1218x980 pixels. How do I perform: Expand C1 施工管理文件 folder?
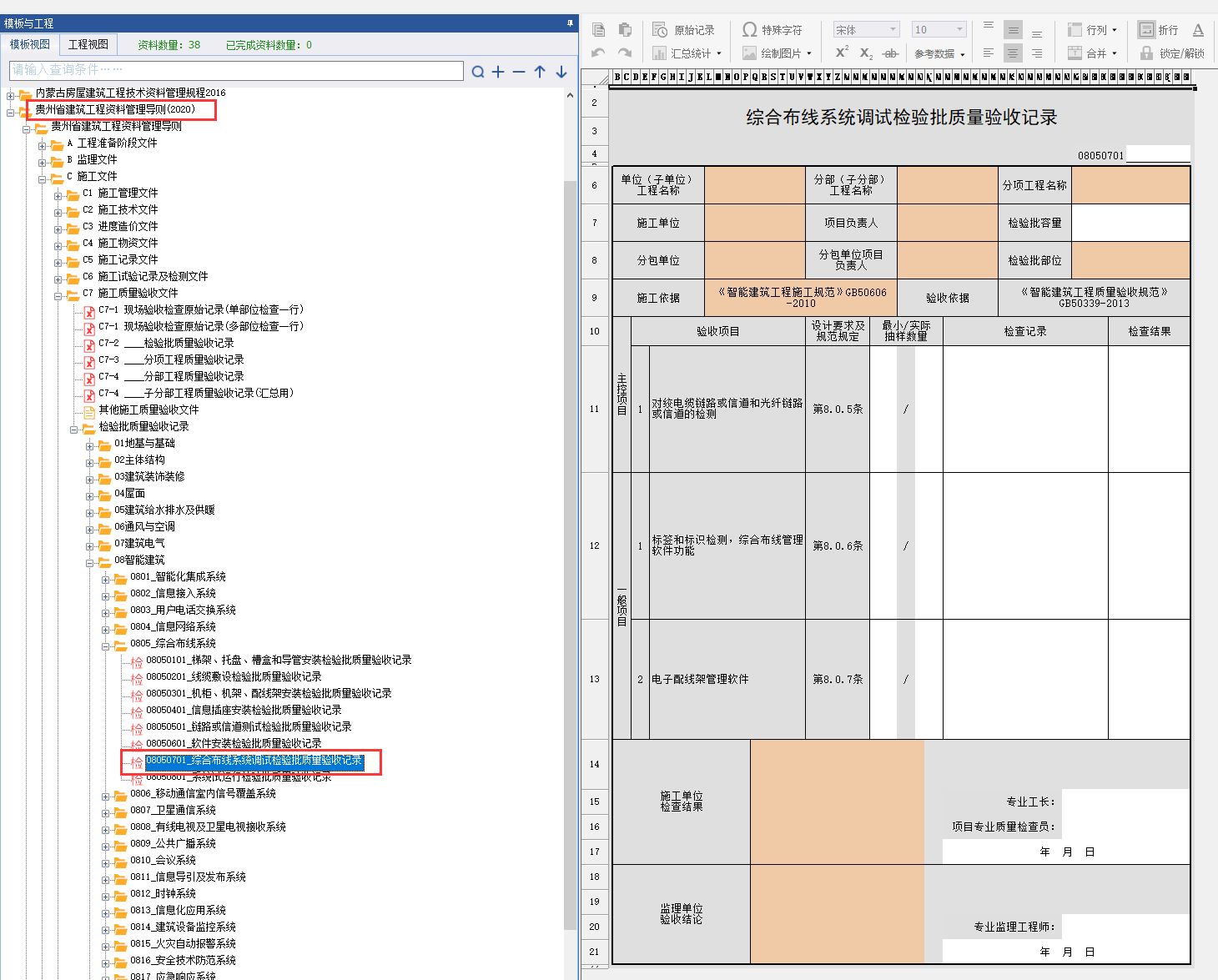pos(58,195)
